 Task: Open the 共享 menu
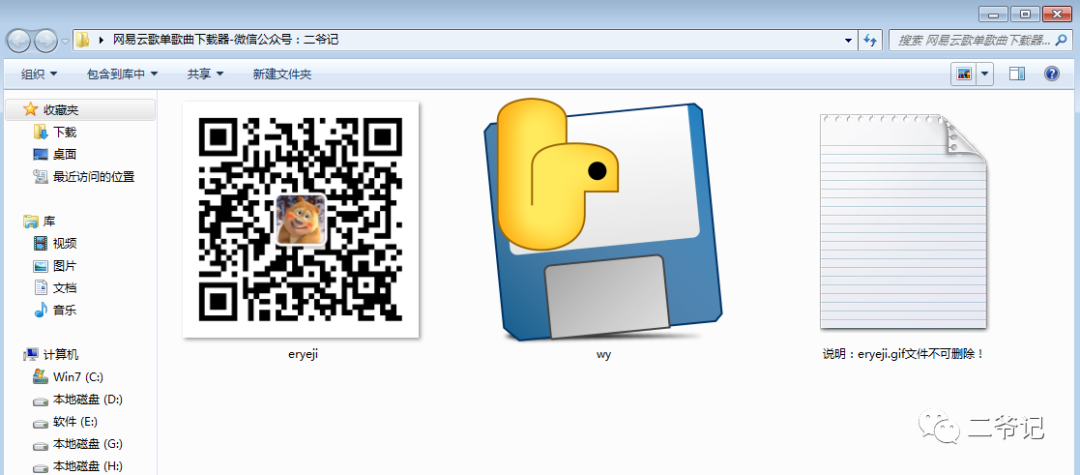205,74
